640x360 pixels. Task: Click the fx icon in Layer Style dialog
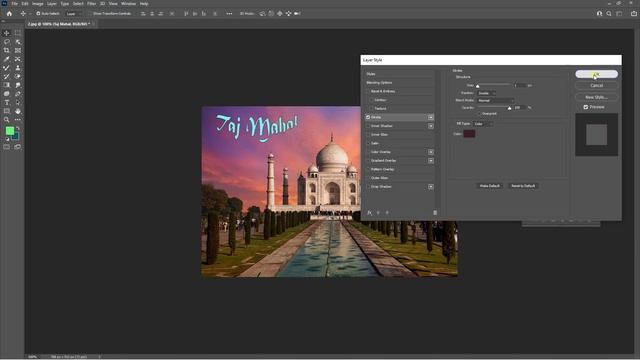[369, 213]
